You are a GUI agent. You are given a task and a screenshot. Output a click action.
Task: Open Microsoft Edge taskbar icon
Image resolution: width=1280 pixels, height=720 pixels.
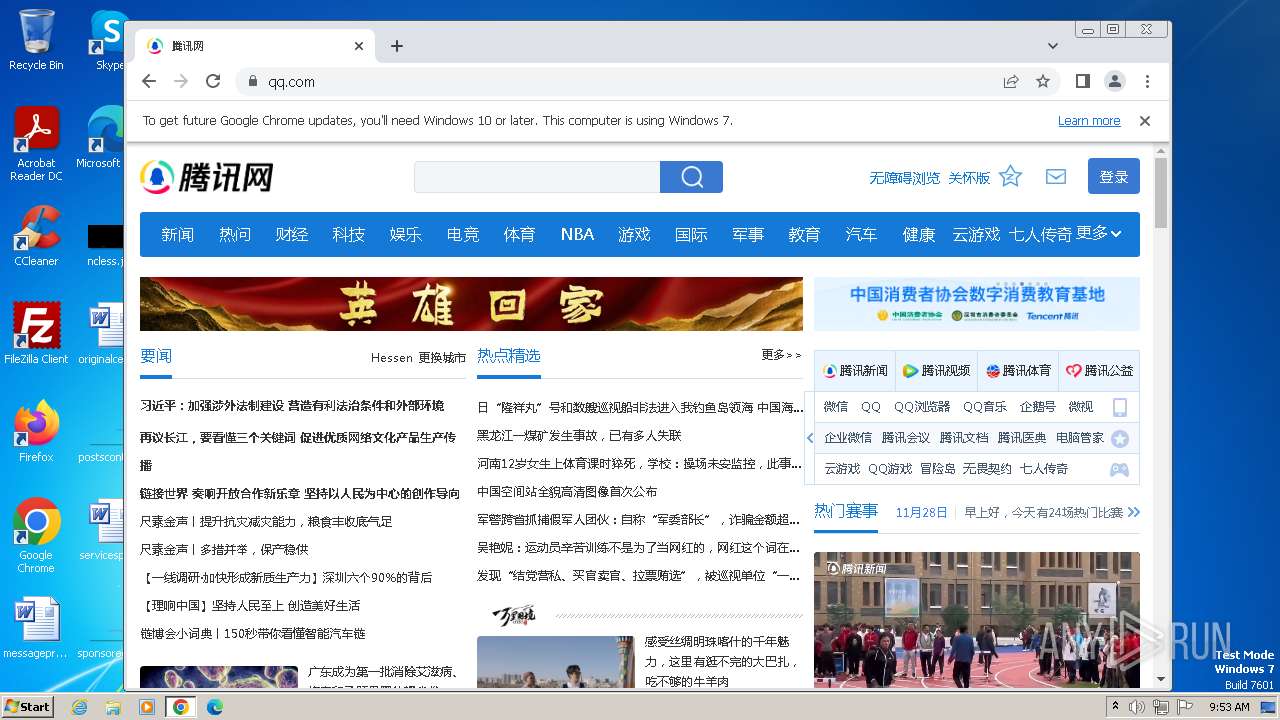[x=214, y=707]
